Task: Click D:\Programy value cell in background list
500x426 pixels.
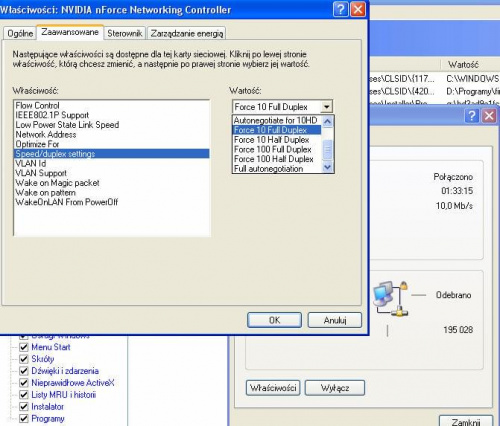Action: [x=473, y=91]
